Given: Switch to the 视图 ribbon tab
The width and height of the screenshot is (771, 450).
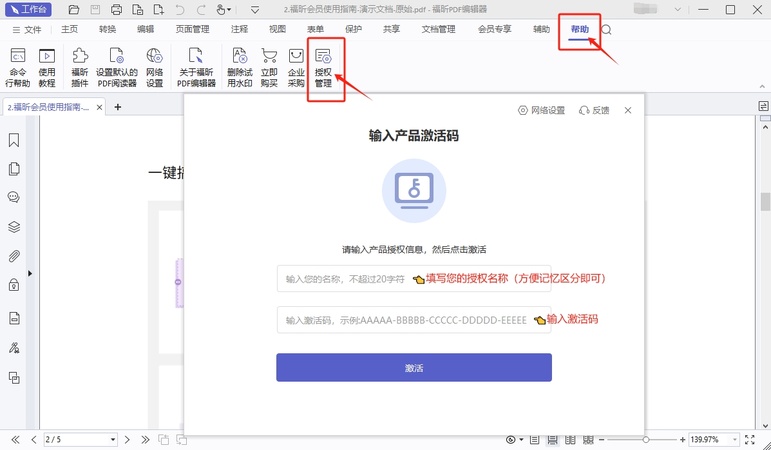Looking at the screenshot, I should point(277,30).
